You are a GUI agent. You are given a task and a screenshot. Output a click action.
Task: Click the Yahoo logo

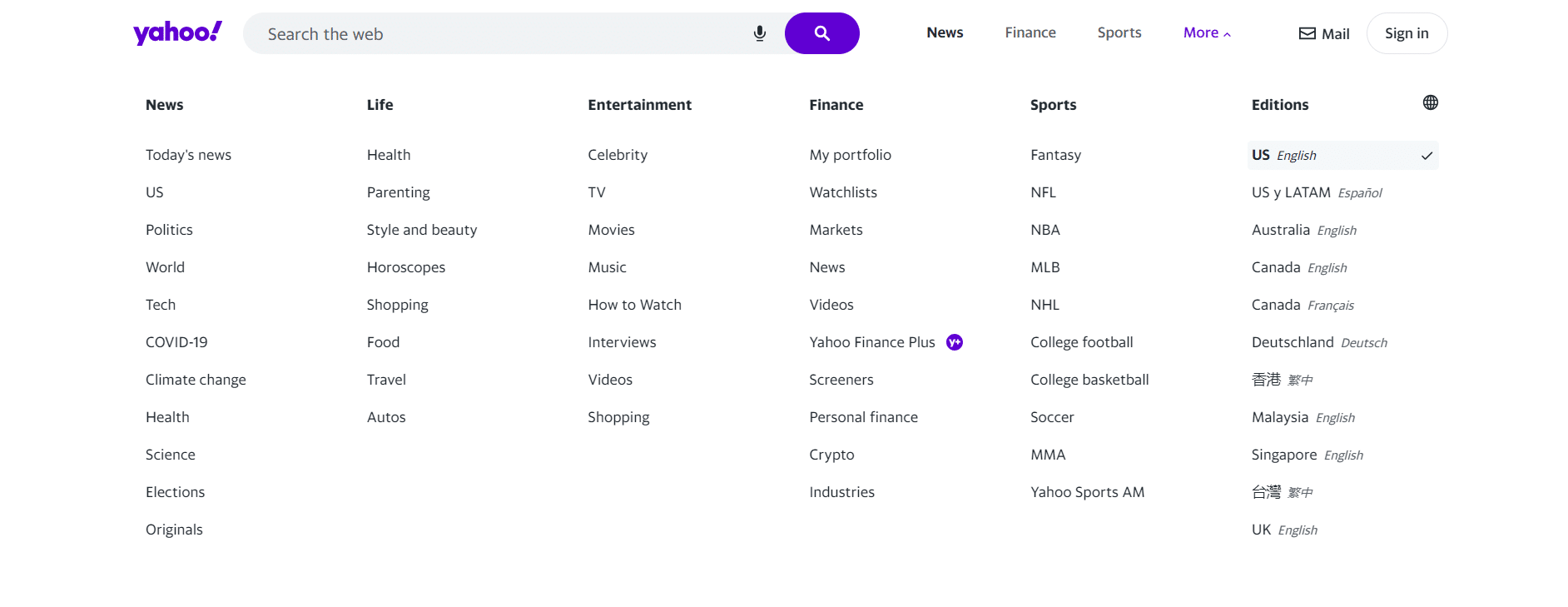point(177,33)
